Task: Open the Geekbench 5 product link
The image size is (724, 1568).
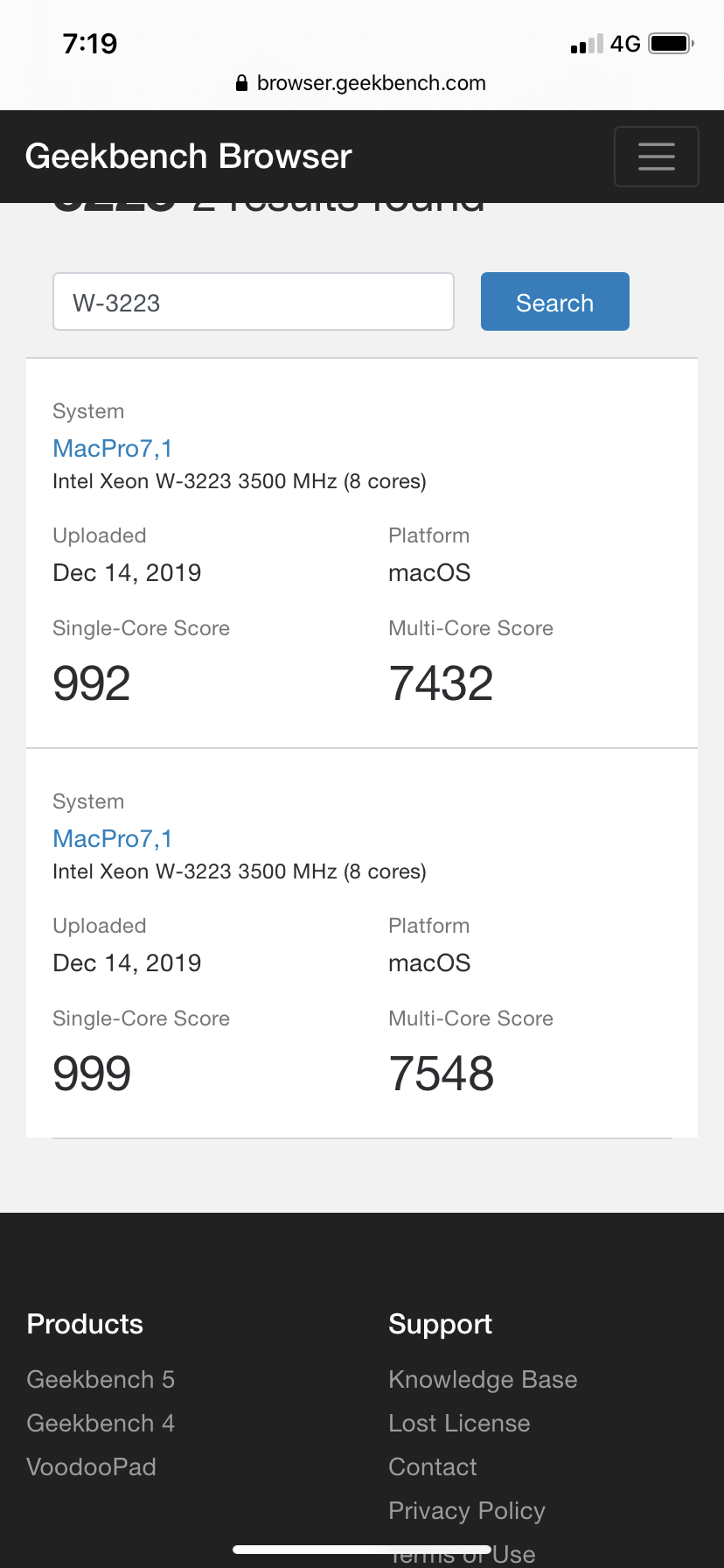Action: 101,1379
